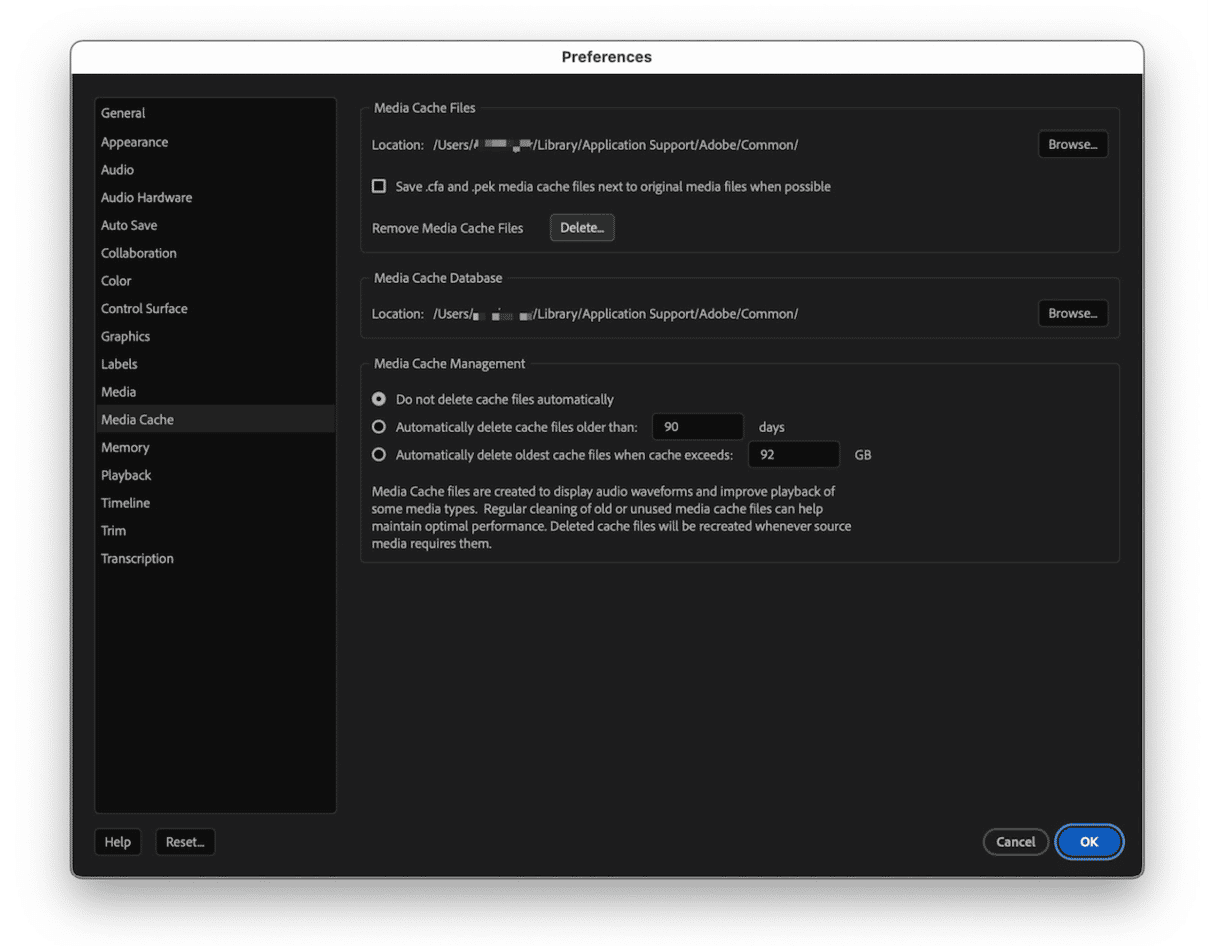Confirm preferences with OK button
This screenshot has height=946, width=1216.
(1089, 842)
